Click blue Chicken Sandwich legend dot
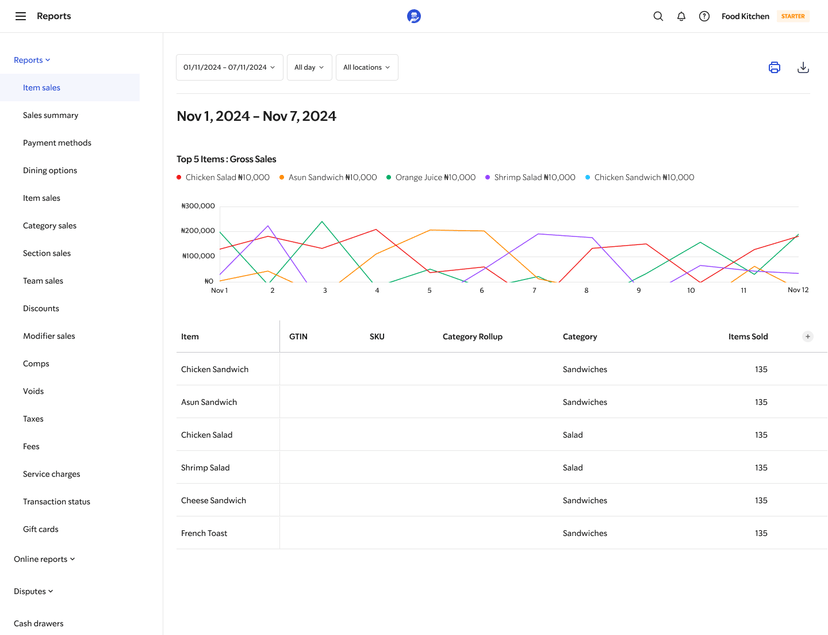This screenshot has width=828, height=635. [587, 177]
